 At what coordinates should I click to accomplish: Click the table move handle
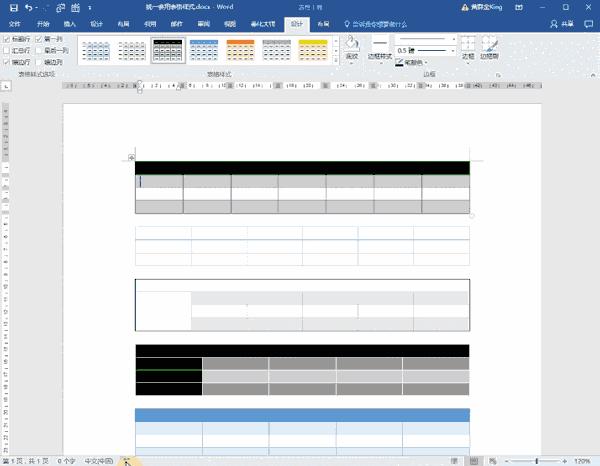coord(131,157)
